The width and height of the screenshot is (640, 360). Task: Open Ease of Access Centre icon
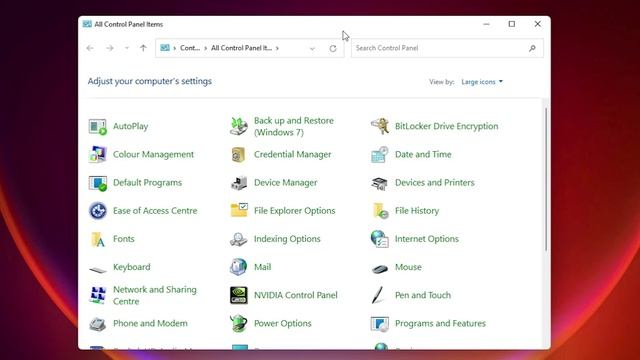98,211
